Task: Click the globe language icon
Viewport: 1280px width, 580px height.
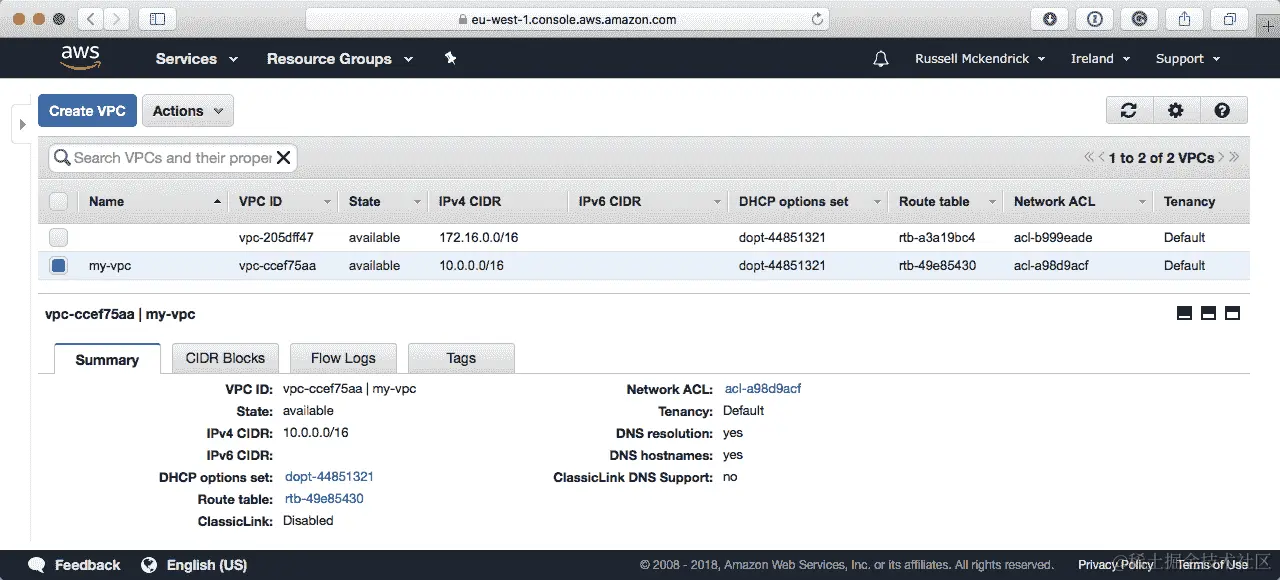Action: (149, 565)
